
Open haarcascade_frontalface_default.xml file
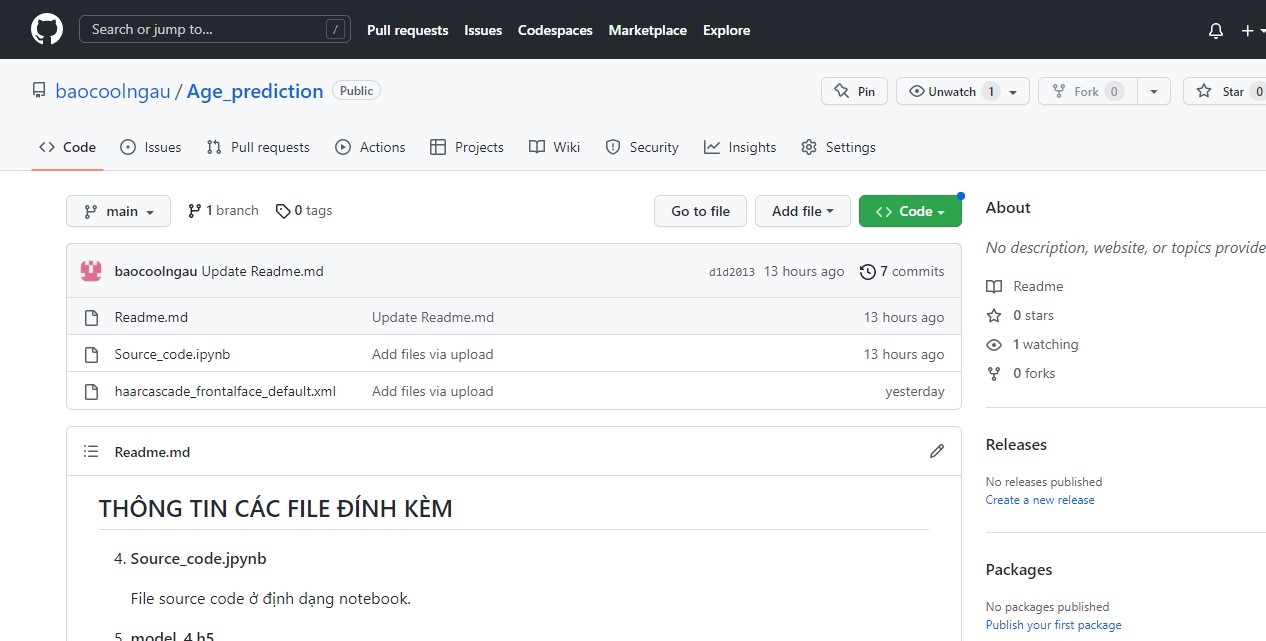225,391
